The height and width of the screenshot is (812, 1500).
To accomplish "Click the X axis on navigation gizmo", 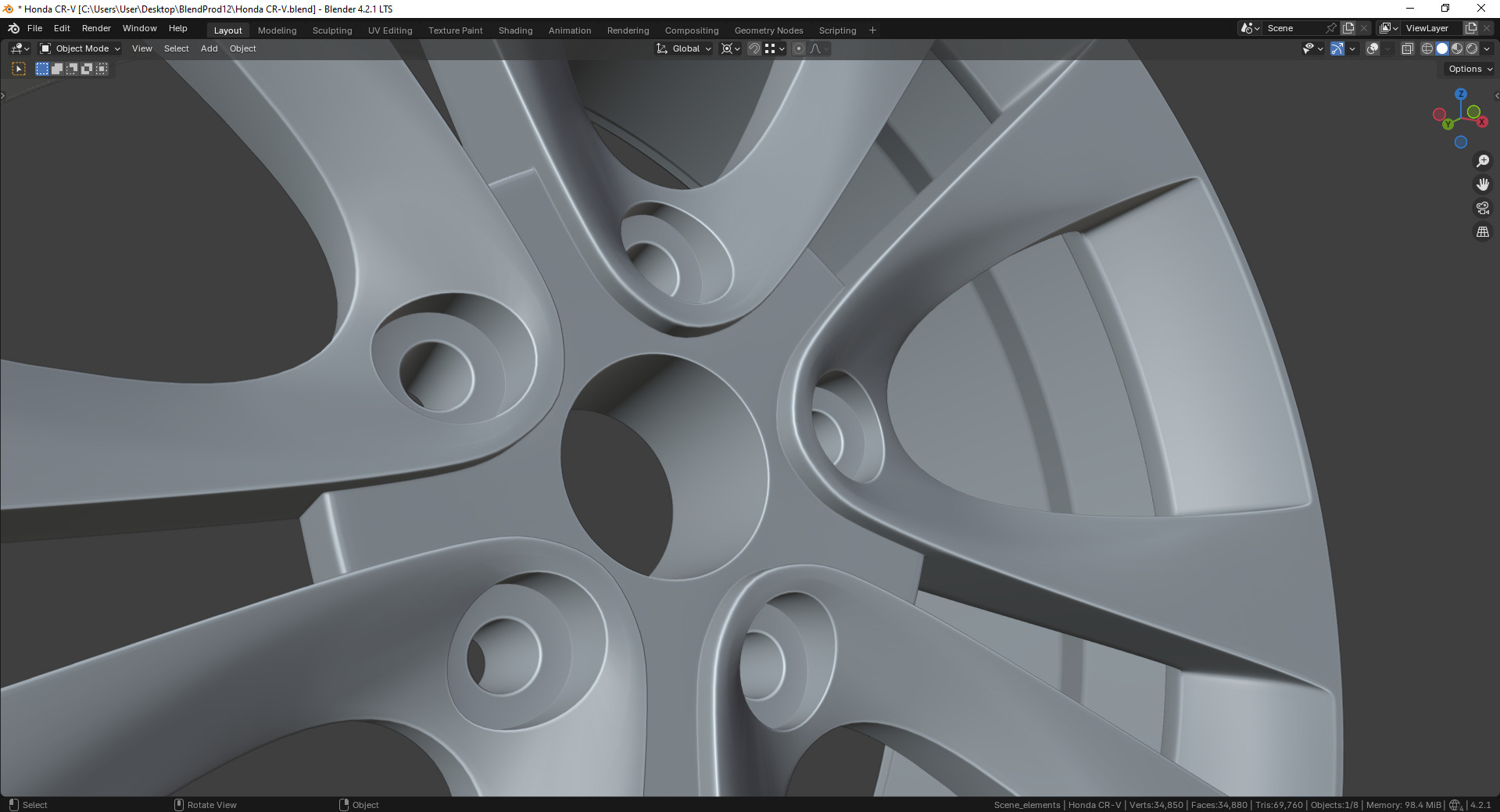I will click(1482, 122).
